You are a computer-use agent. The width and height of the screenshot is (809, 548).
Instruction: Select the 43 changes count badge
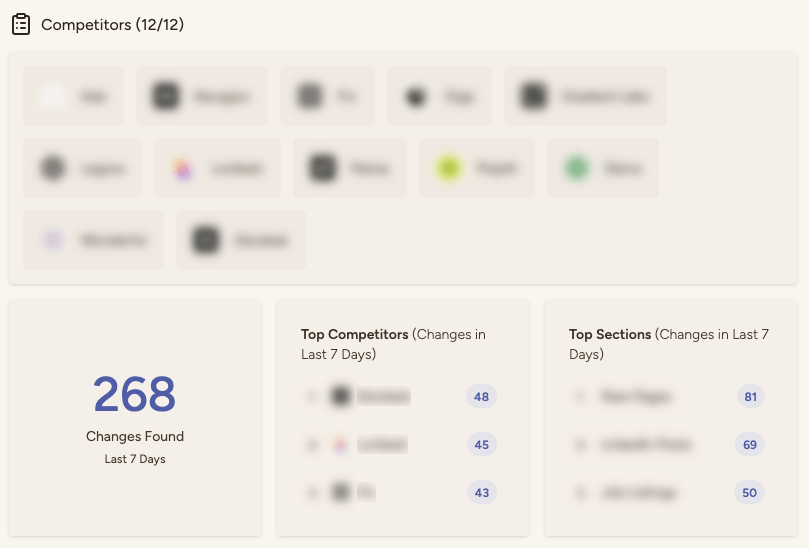[x=481, y=492]
